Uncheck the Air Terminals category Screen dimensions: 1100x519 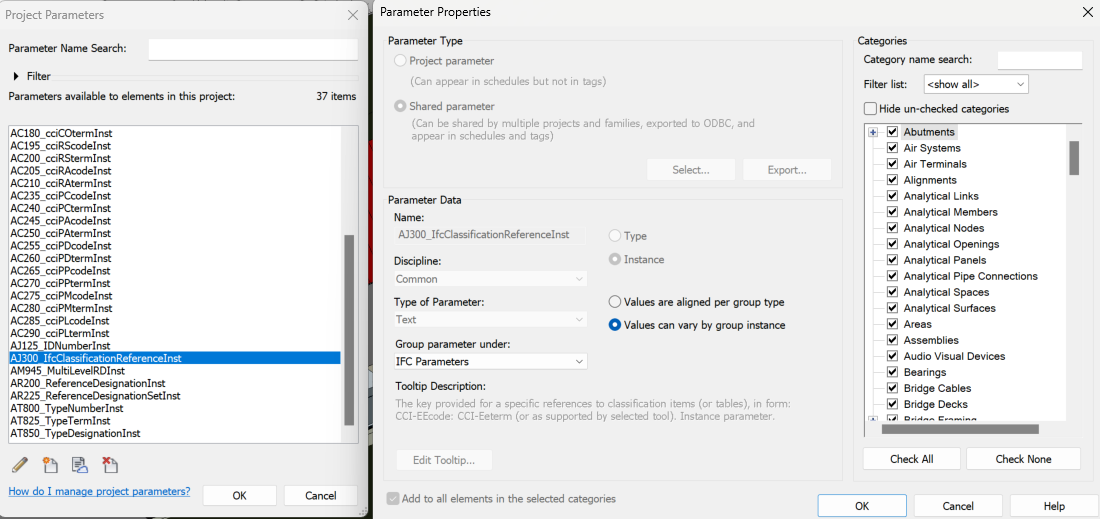point(892,164)
